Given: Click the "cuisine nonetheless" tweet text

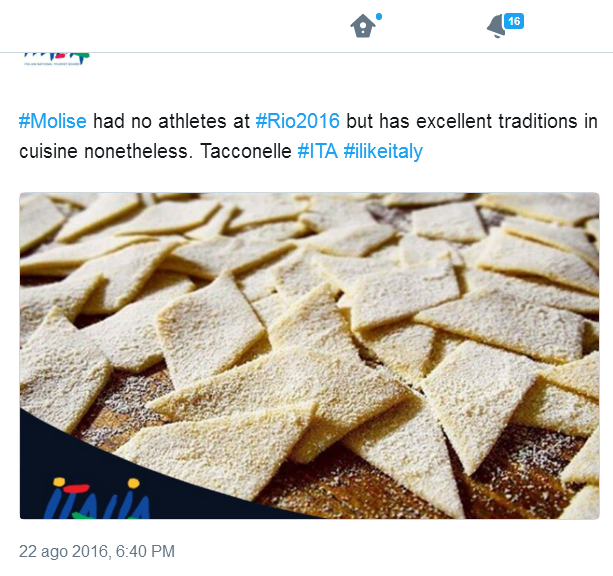Looking at the screenshot, I should tap(104, 152).
